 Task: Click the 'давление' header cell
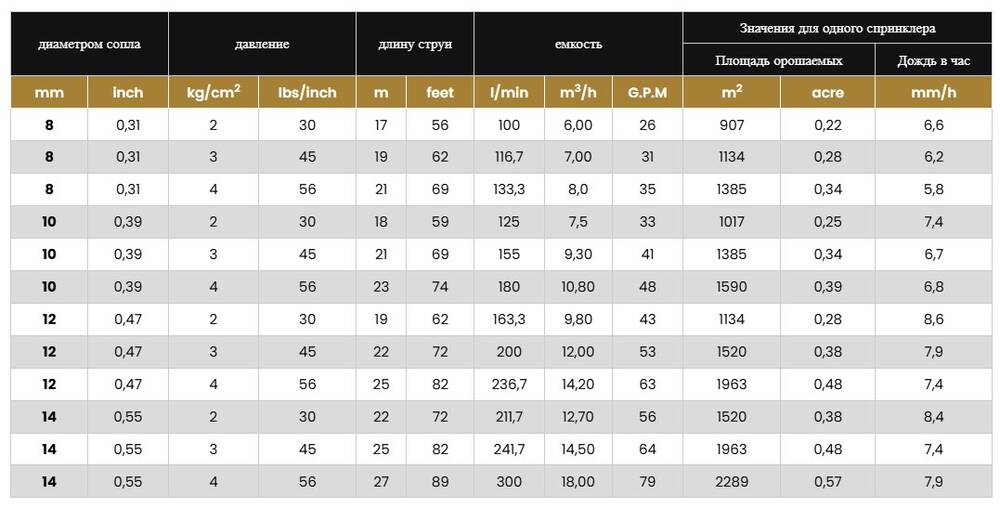pos(262,44)
